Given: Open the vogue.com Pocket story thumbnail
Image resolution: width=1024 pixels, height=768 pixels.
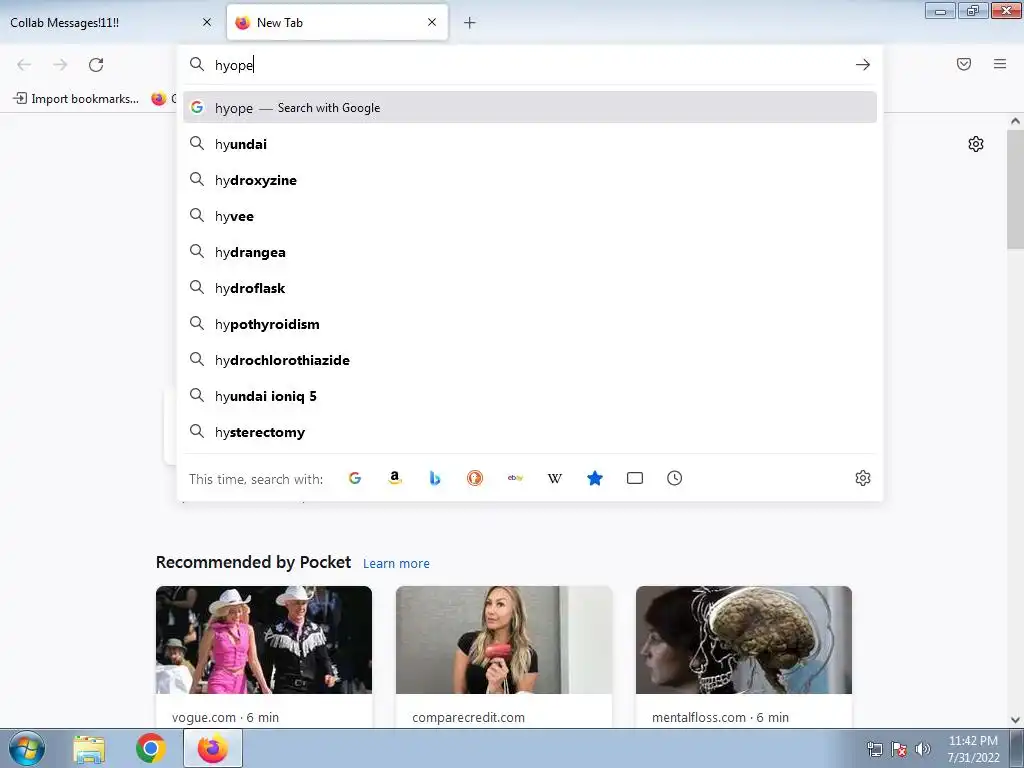Looking at the screenshot, I should (264, 639).
